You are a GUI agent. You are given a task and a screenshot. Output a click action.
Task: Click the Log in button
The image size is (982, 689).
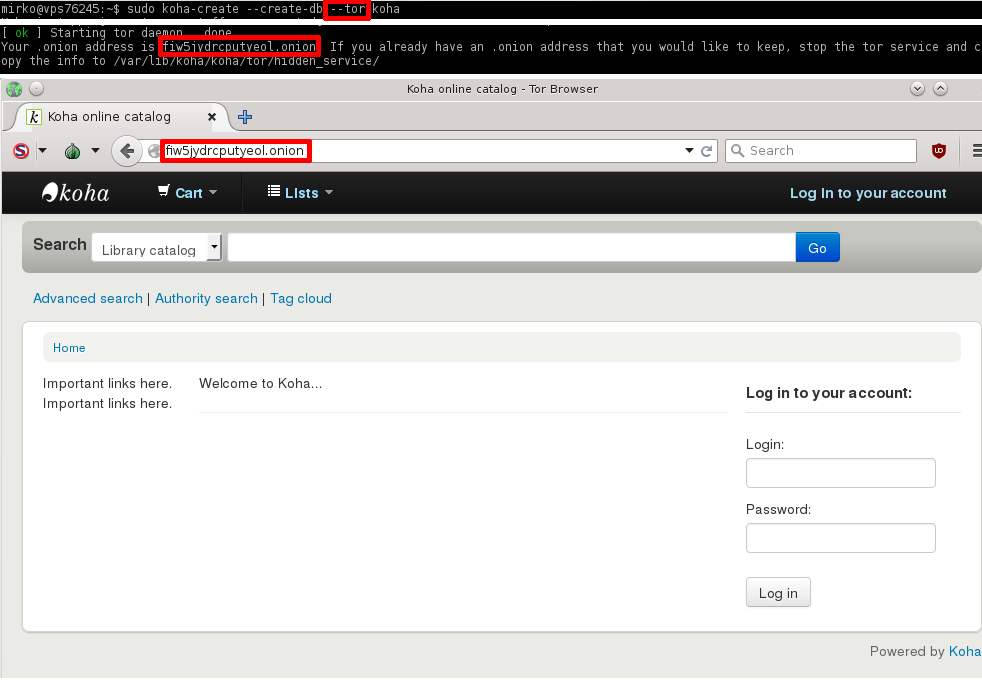pyautogui.click(x=778, y=593)
